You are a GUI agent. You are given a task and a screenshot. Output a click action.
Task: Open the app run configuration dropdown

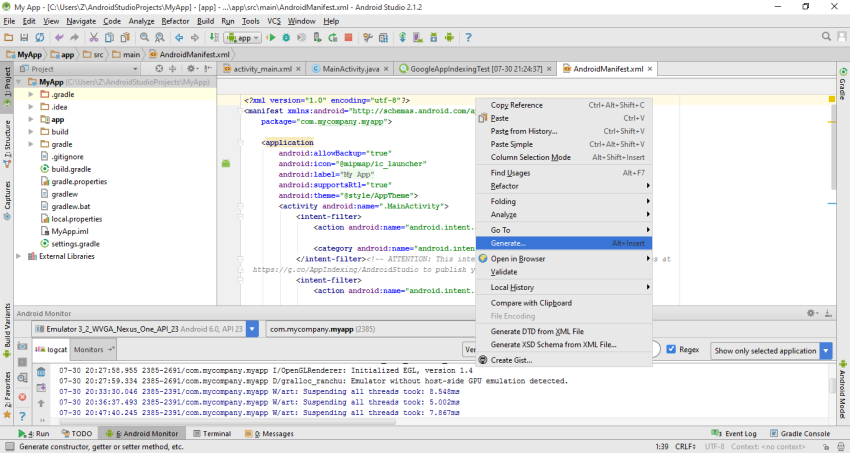[242, 37]
